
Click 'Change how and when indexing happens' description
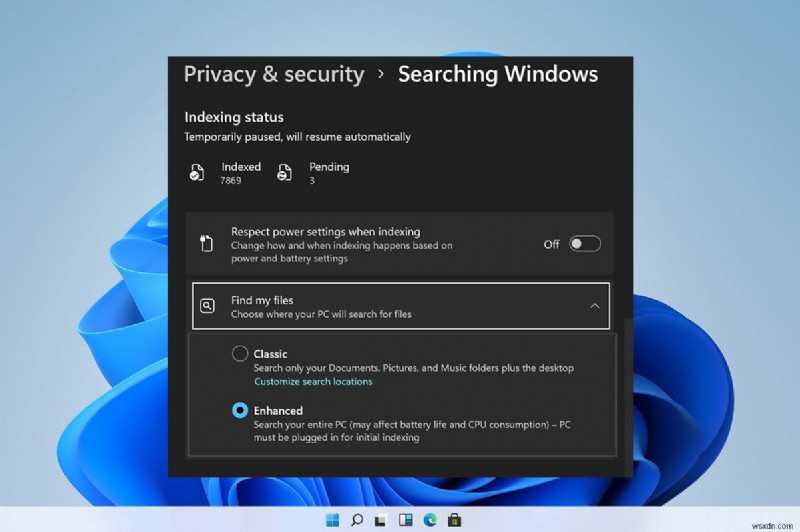[x=341, y=252]
